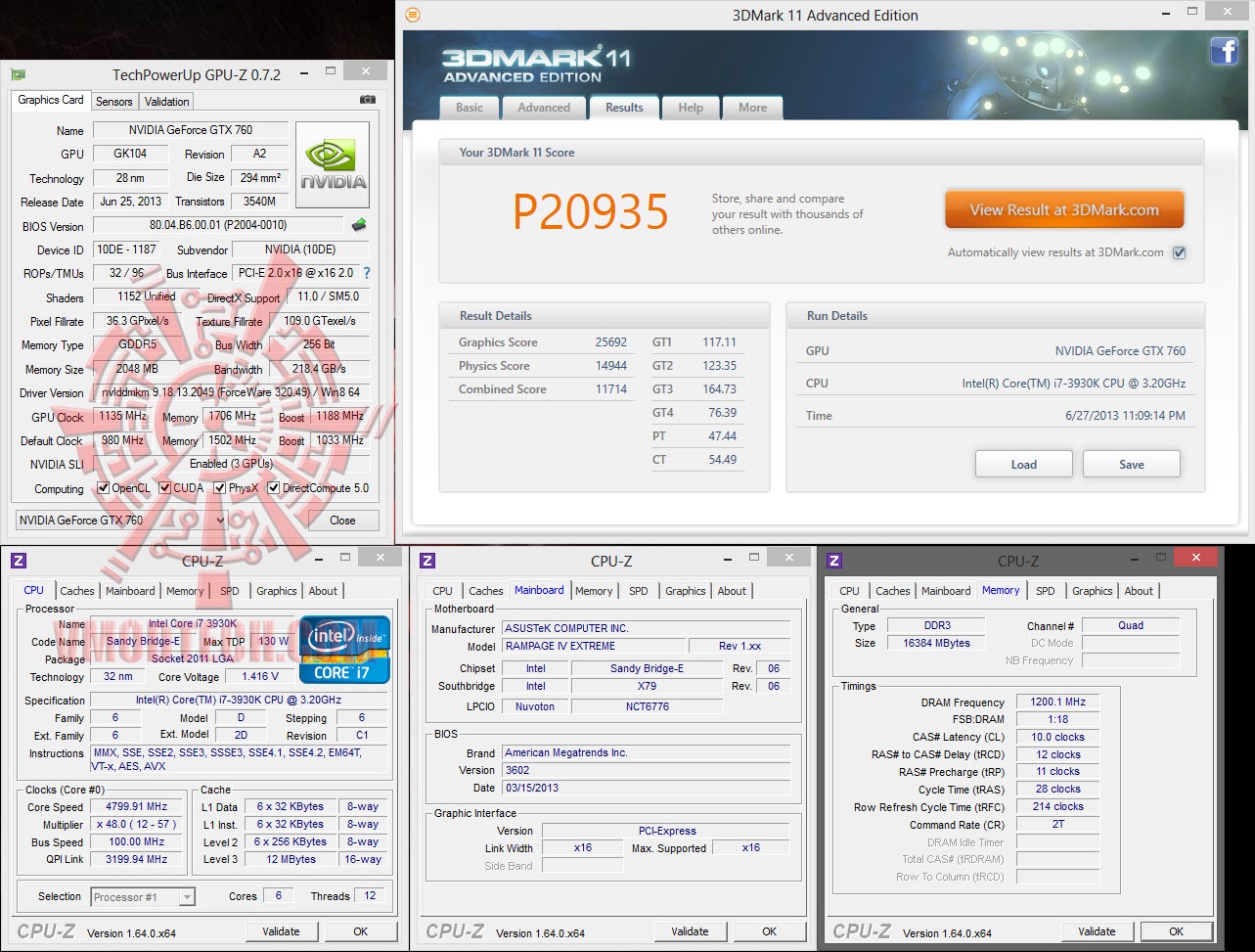Click the Z icon of CPU-Z memory timings window

(834, 560)
